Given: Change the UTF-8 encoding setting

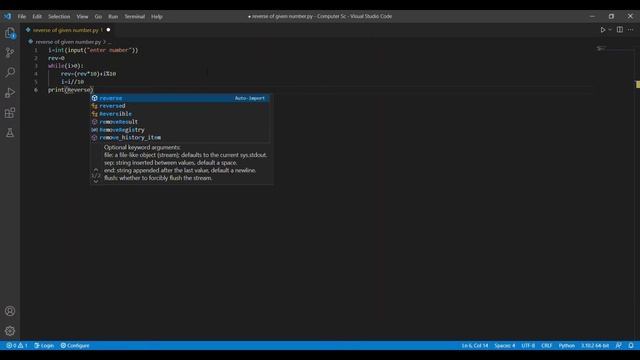Looking at the screenshot, I should (528, 346).
